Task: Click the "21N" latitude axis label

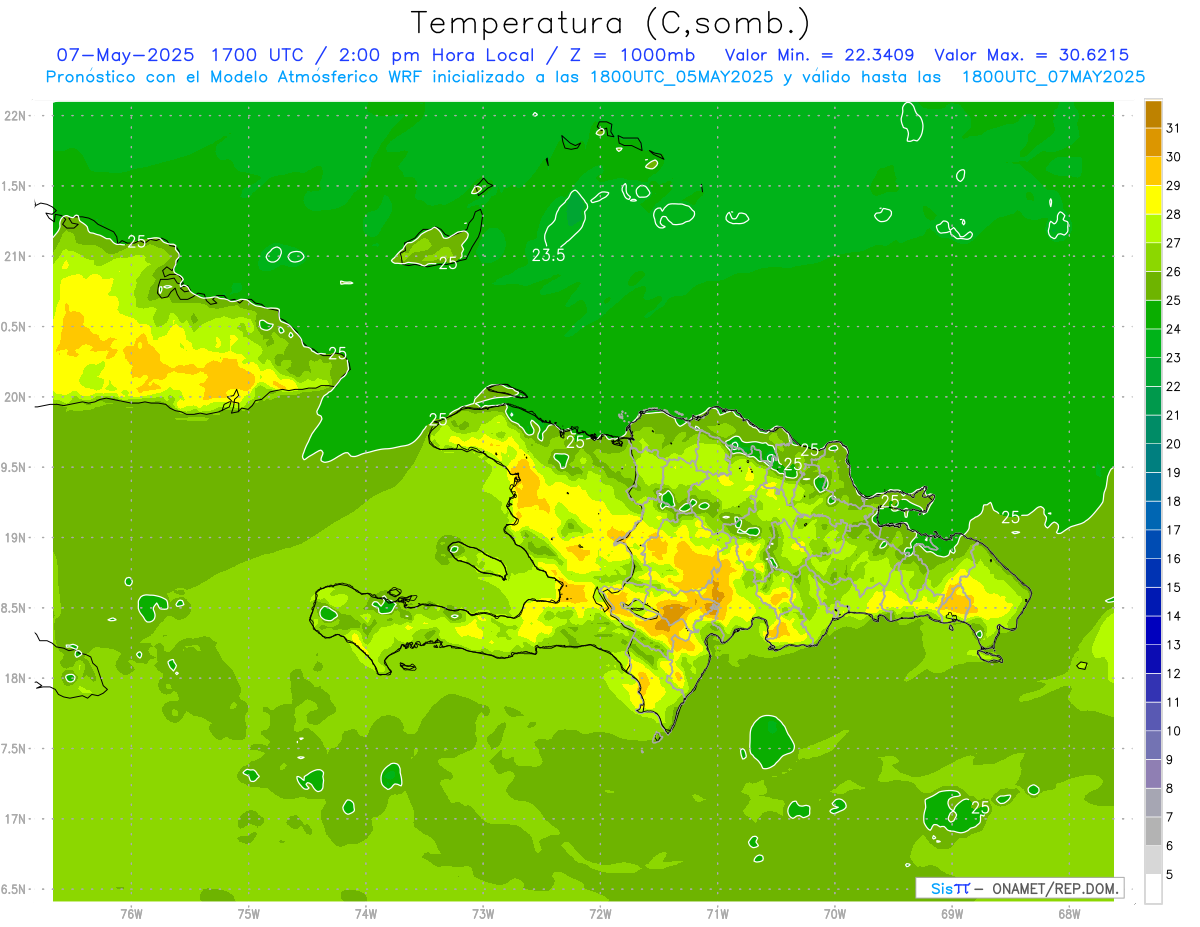Action: pyautogui.click(x=16, y=257)
